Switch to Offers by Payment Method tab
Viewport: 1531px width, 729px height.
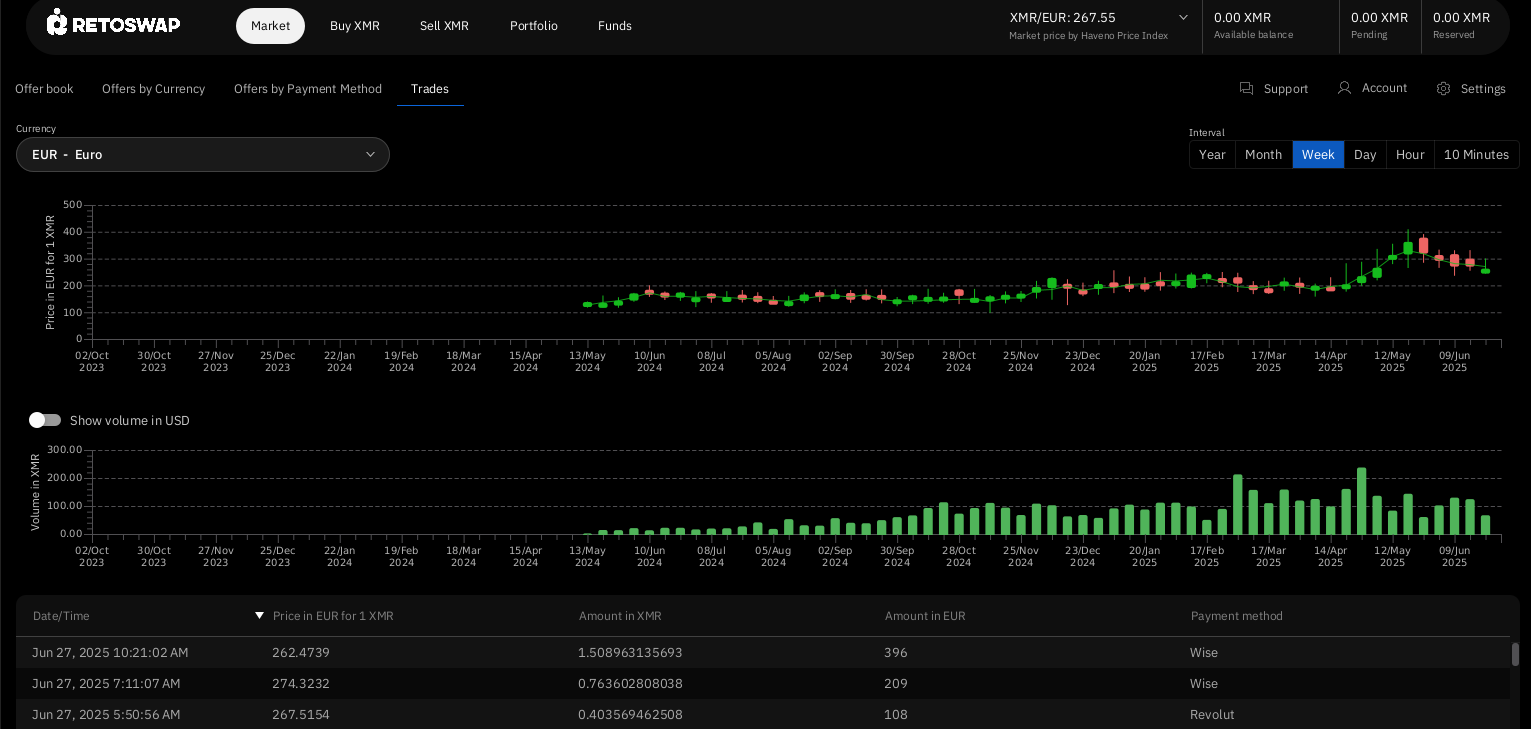(308, 89)
